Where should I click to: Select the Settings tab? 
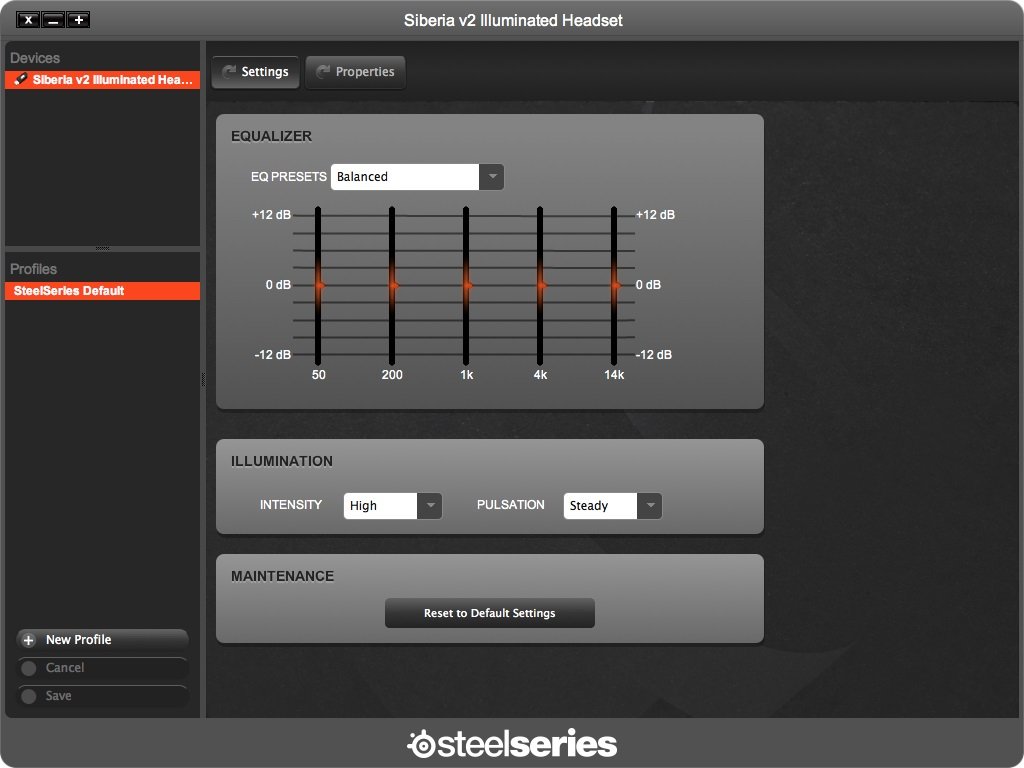click(x=256, y=72)
